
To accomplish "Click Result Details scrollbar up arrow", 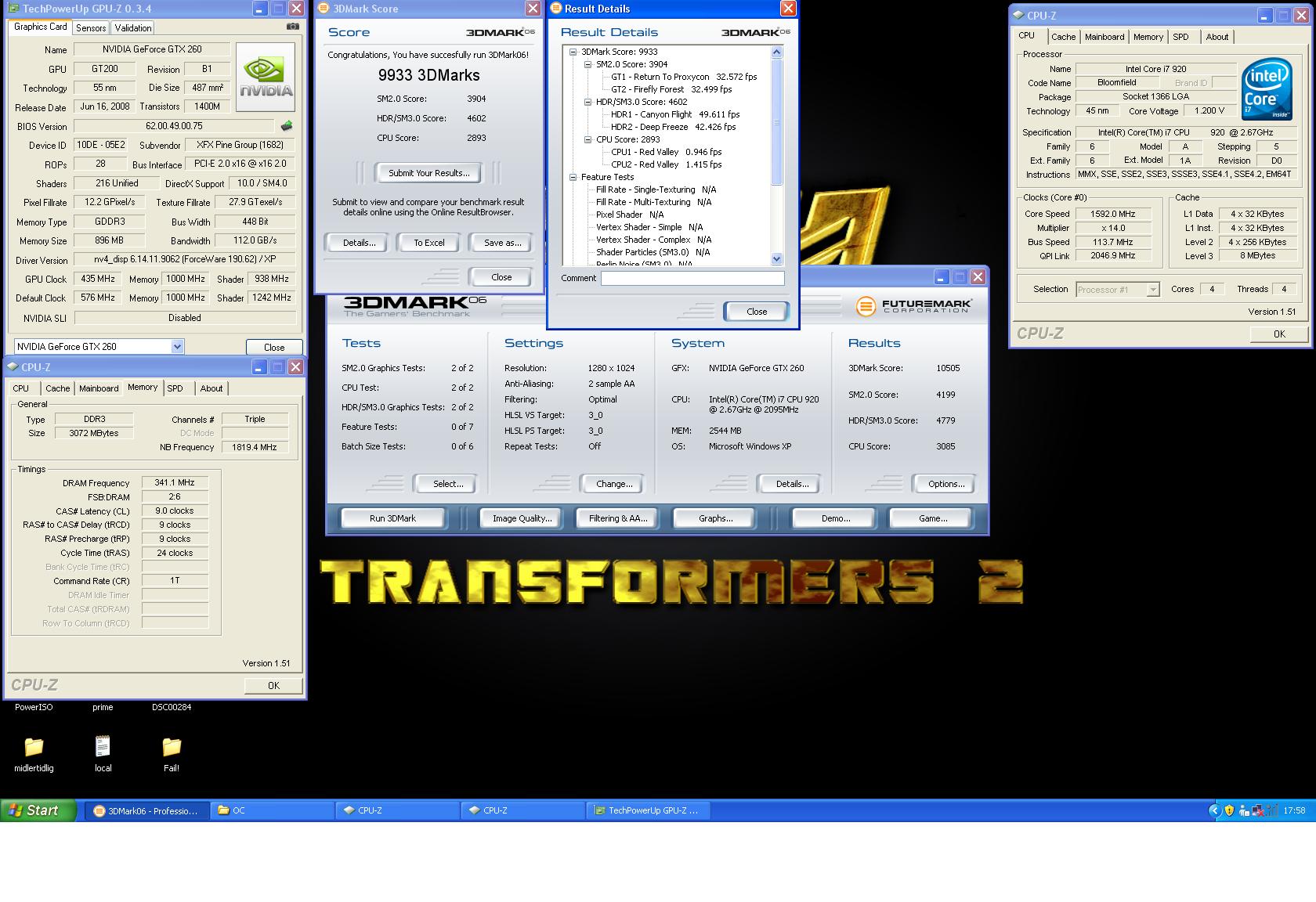I will click(776, 52).
